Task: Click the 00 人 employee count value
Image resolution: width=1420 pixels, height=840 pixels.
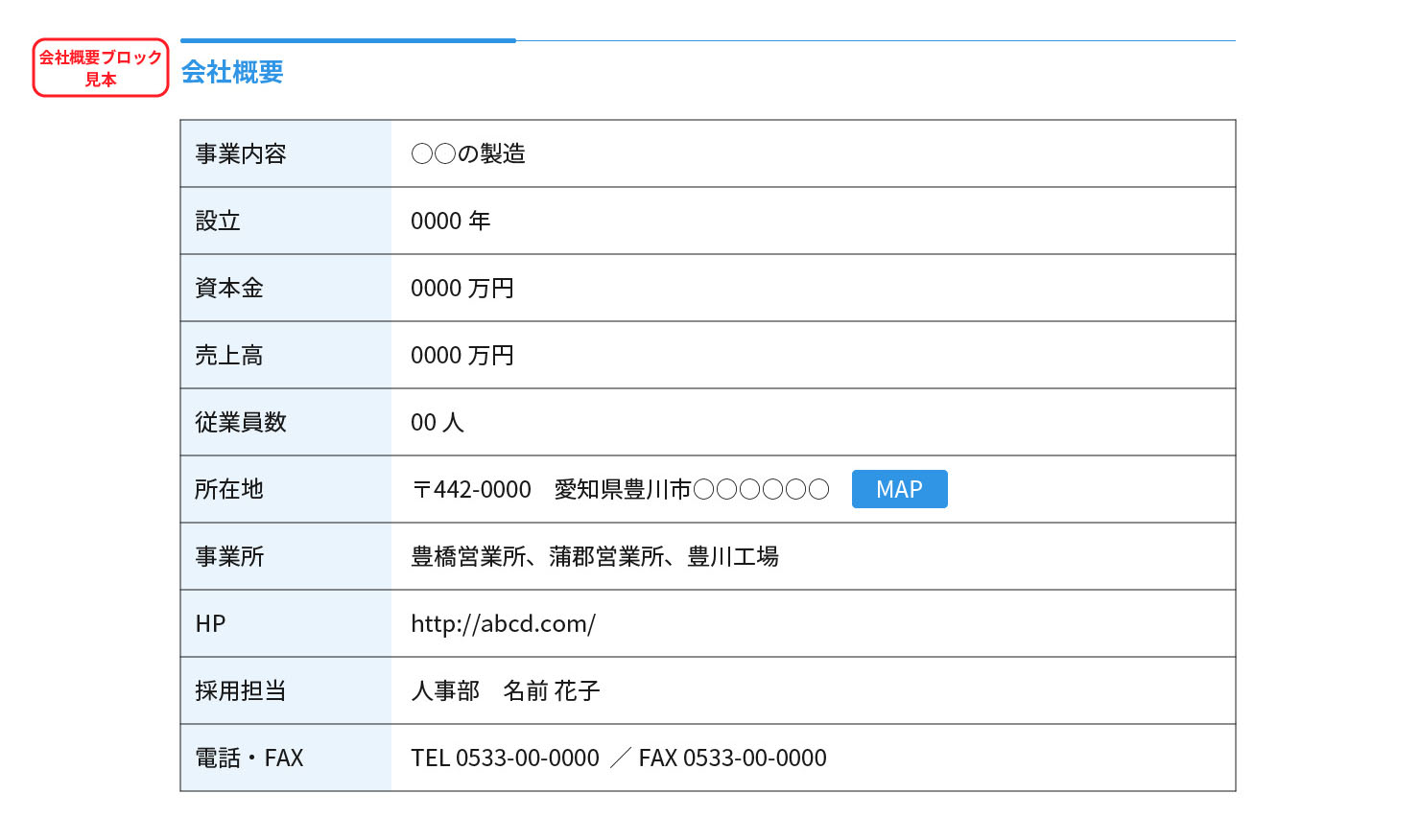Action: [x=438, y=422]
